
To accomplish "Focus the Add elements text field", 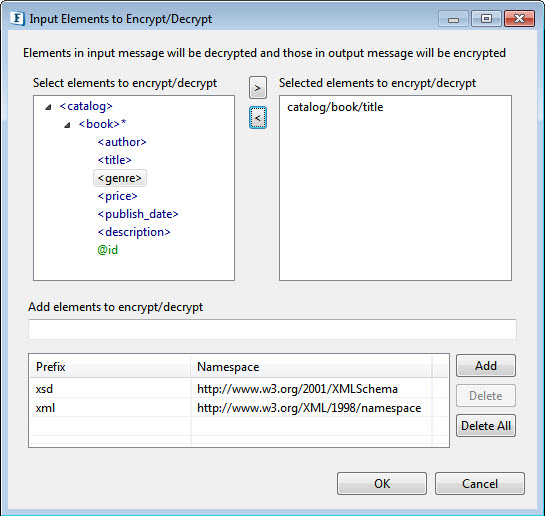I will (x=272, y=329).
